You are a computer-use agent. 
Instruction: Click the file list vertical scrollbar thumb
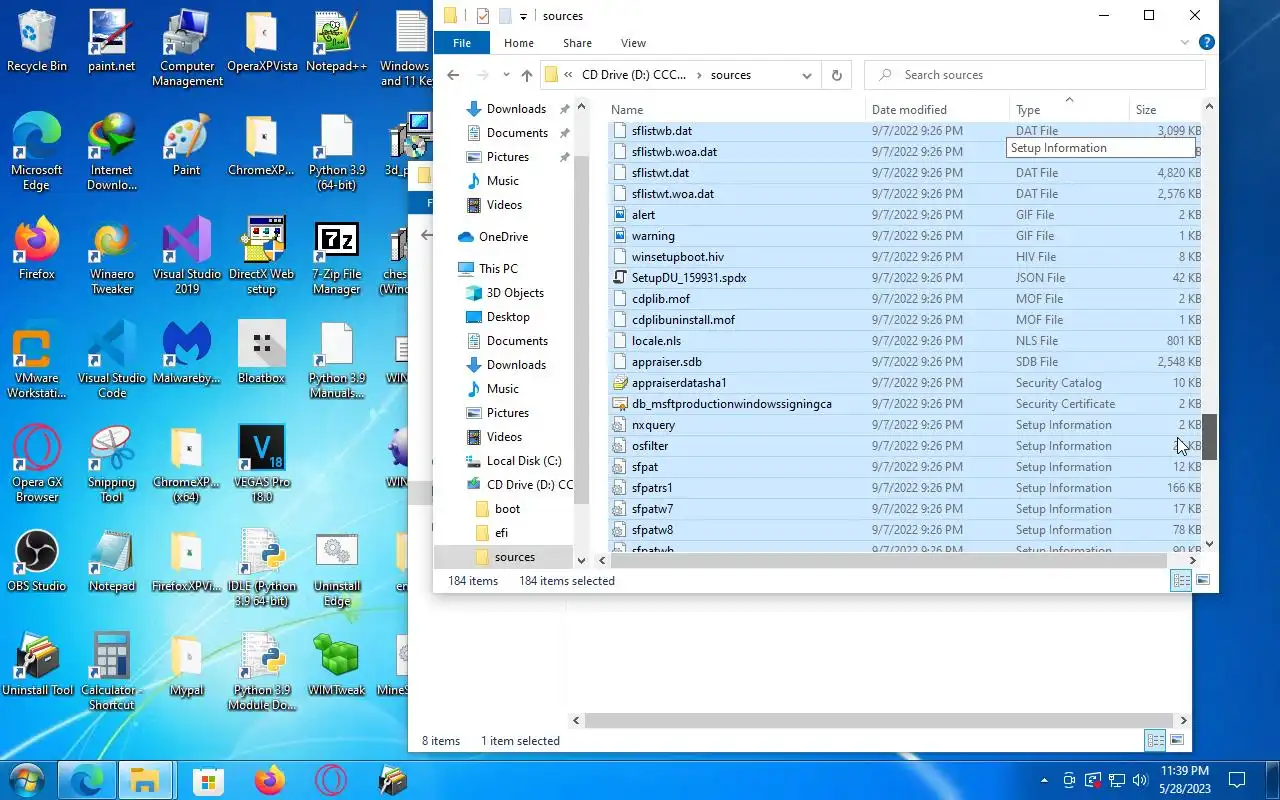pyautogui.click(x=1209, y=437)
